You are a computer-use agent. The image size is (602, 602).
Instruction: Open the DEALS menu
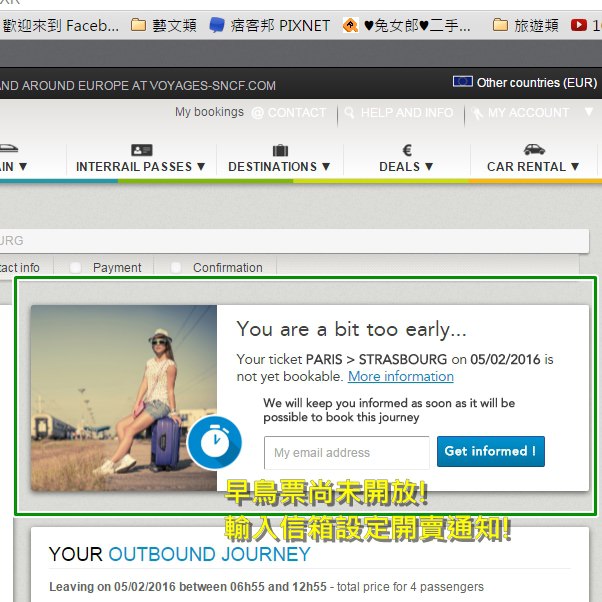406,167
